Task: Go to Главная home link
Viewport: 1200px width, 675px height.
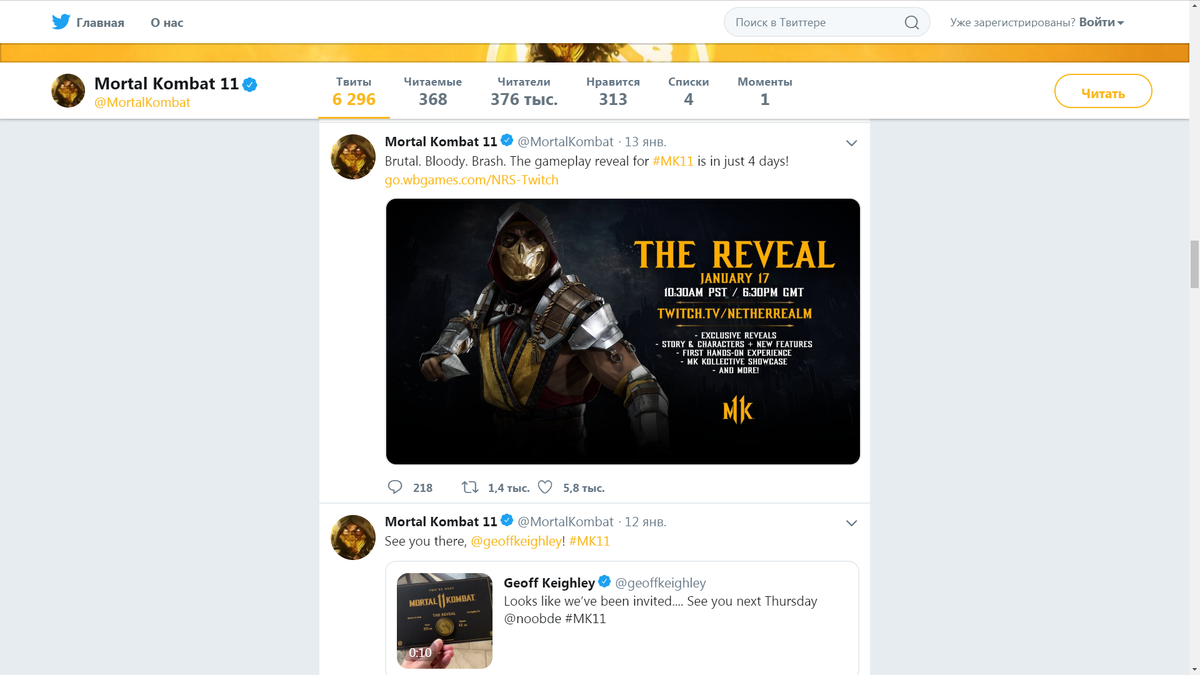Action: [100, 22]
